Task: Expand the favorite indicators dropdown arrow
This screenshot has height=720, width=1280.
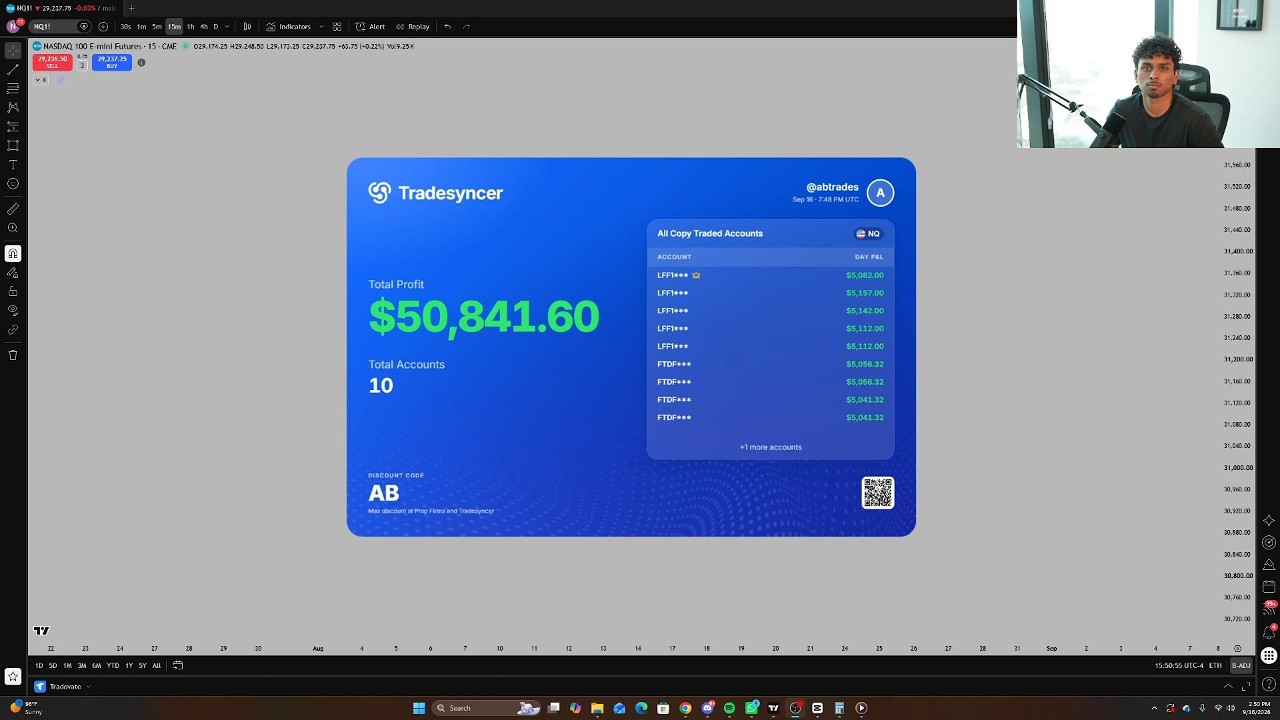Action: click(321, 26)
